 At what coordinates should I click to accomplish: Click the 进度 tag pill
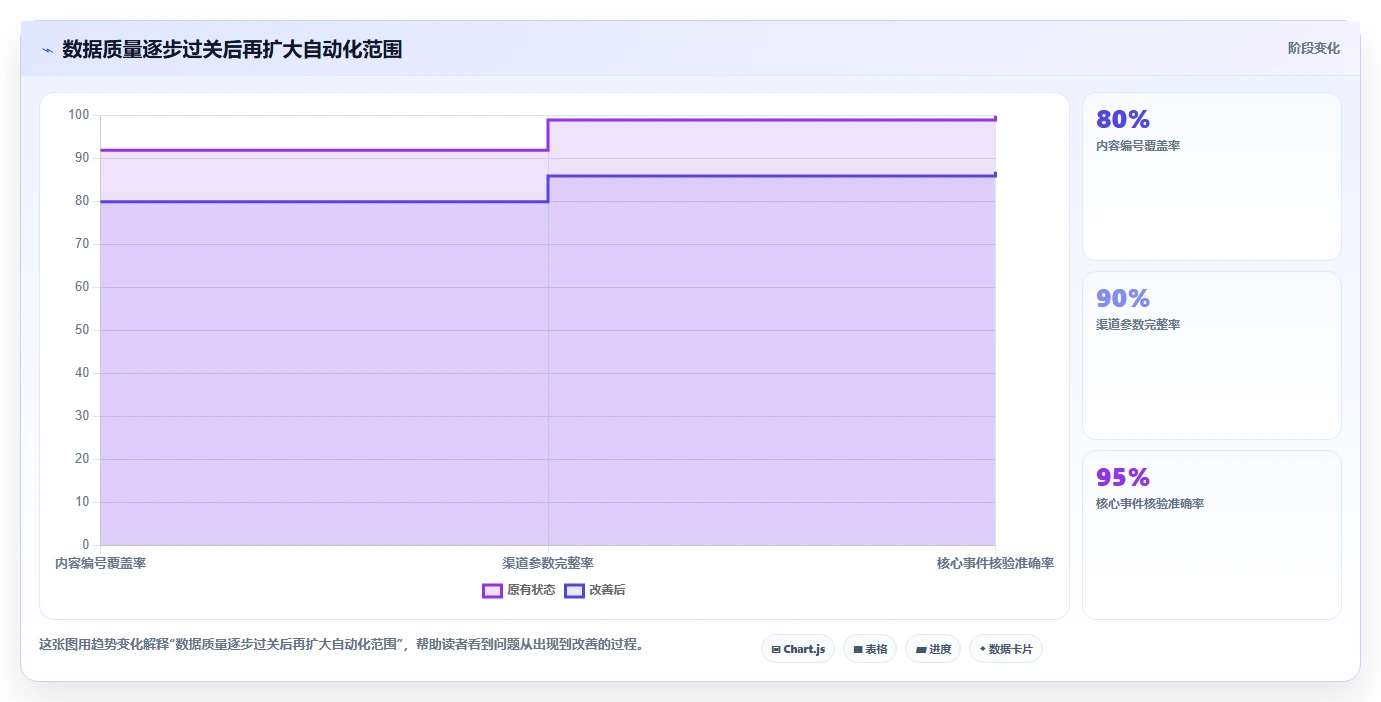pos(933,649)
